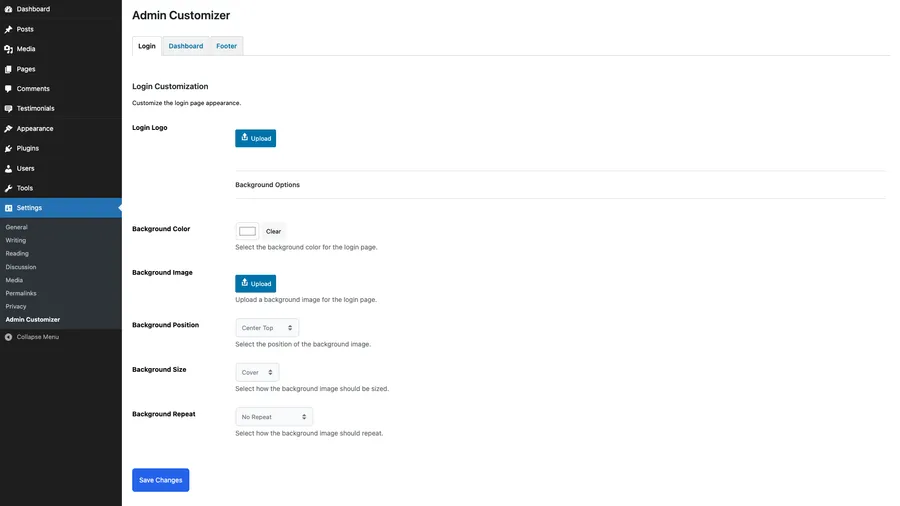
Task: Click text 'Select the background color for the login page.'
Action: click(x=307, y=247)
